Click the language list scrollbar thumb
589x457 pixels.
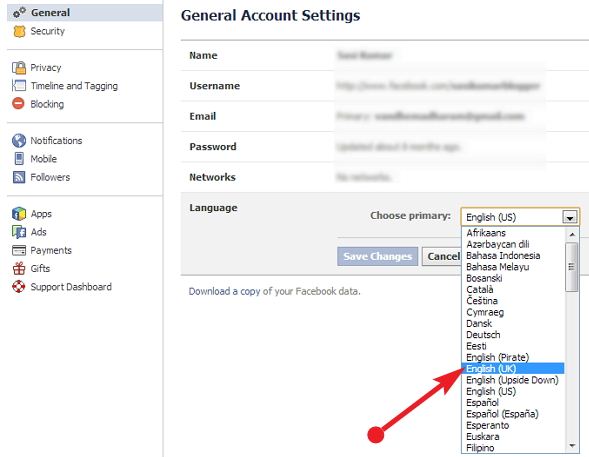[572, 267]
